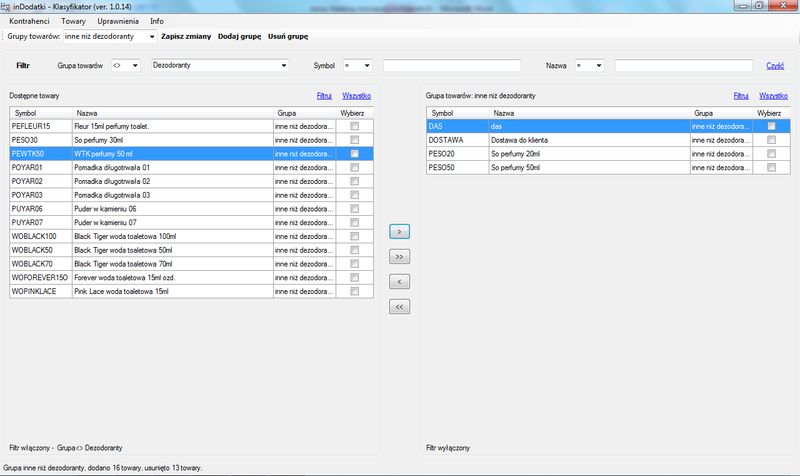Select the POYAR02 row
Image resolution: width=800 pixels, height=476 pixels.
(x=191, y=181)
